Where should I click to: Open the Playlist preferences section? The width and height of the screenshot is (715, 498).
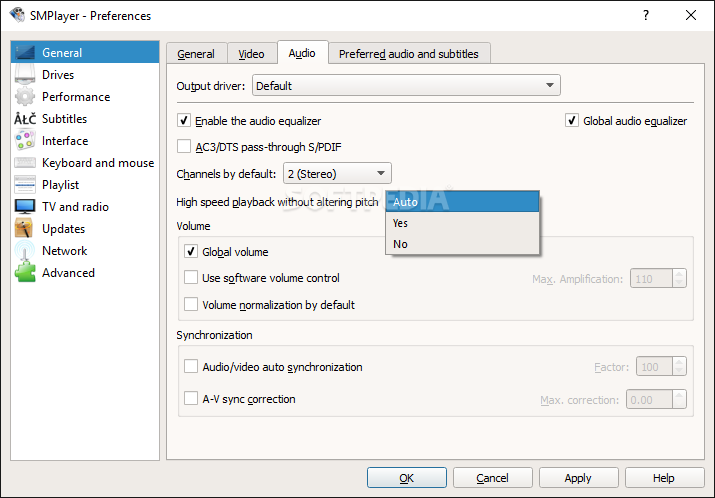[84, 185]
